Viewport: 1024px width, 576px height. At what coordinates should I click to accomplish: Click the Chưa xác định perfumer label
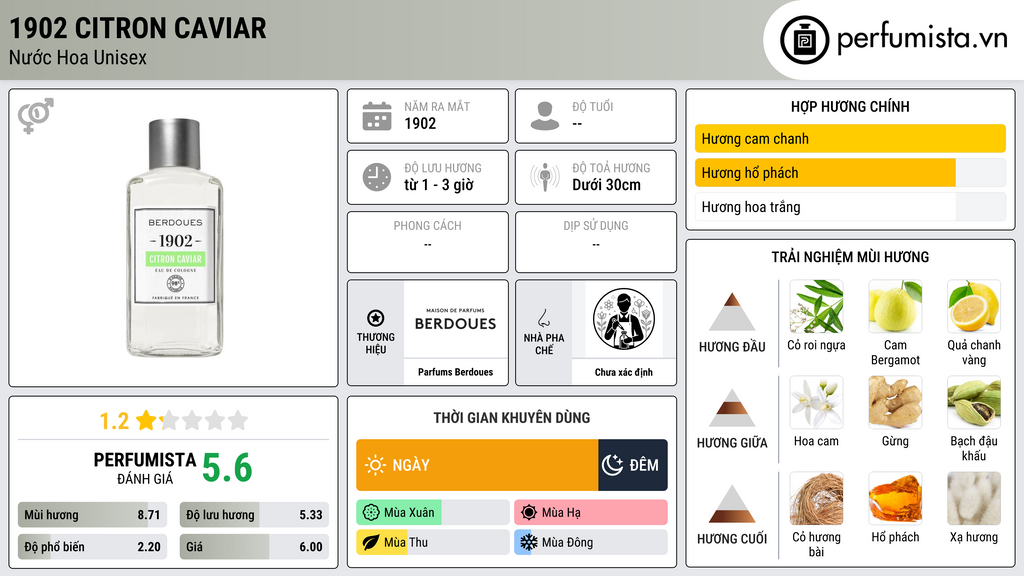624,372
